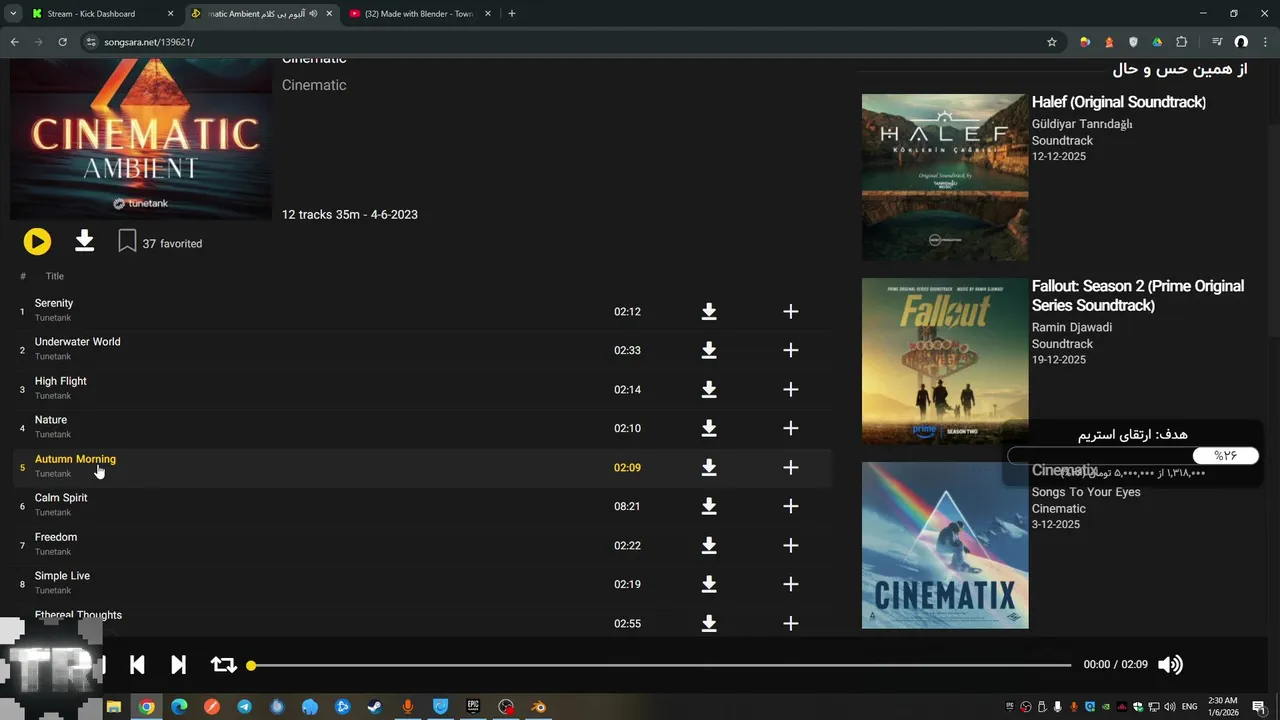
Task: Open the Chrome profile avatar
Action: (x=1241, y=42)
